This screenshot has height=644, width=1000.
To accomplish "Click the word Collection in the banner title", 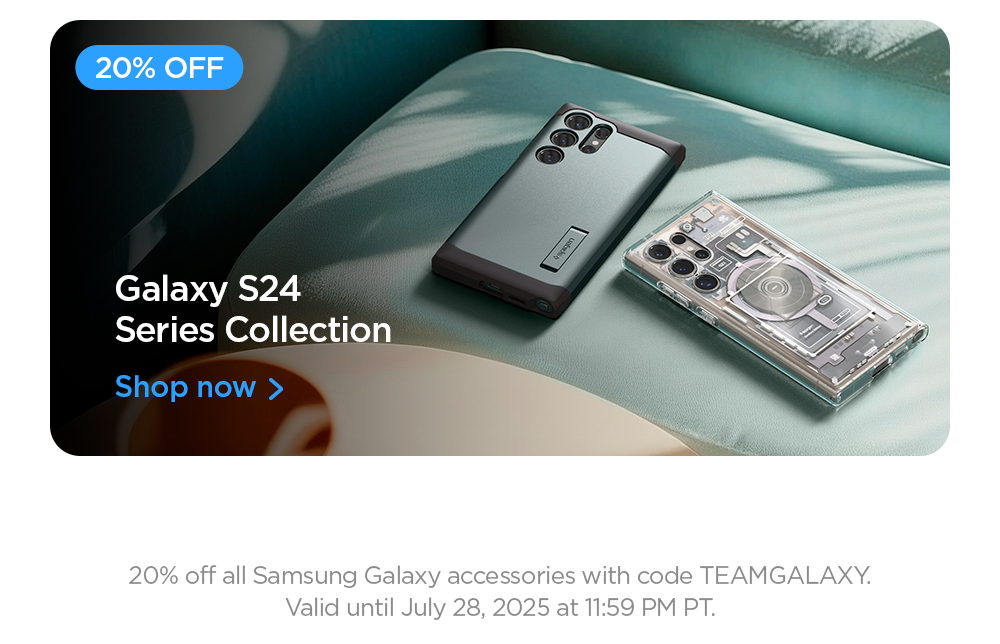I will pyautogui.click(x=308, y=330).
